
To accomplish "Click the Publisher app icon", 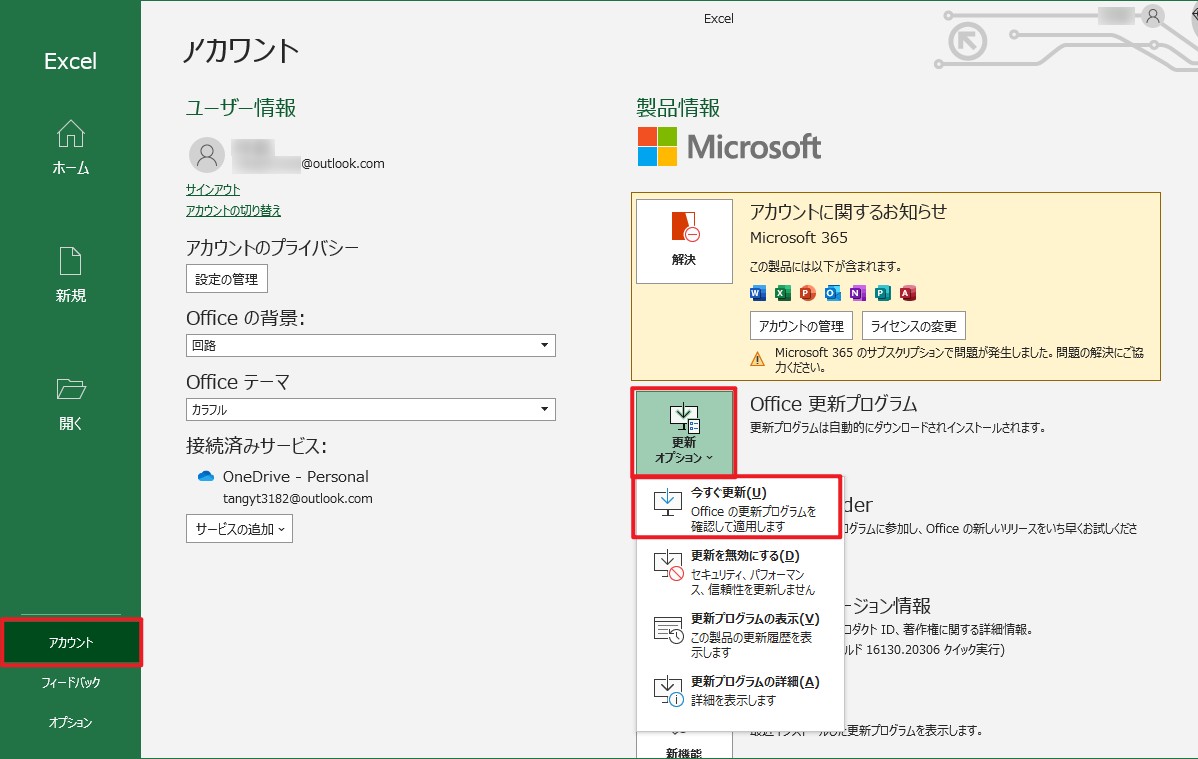I will pyautogui.click(x=882, y=293).
